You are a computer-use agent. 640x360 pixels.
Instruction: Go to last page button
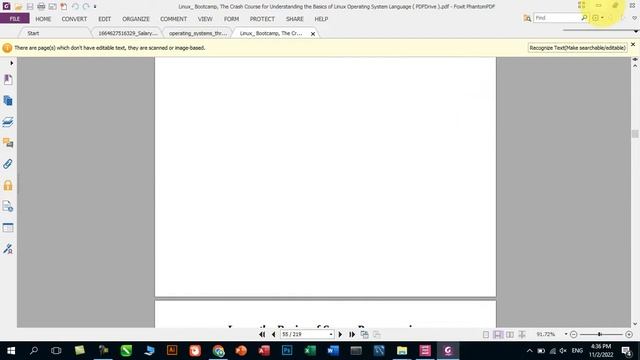[351, 334]
